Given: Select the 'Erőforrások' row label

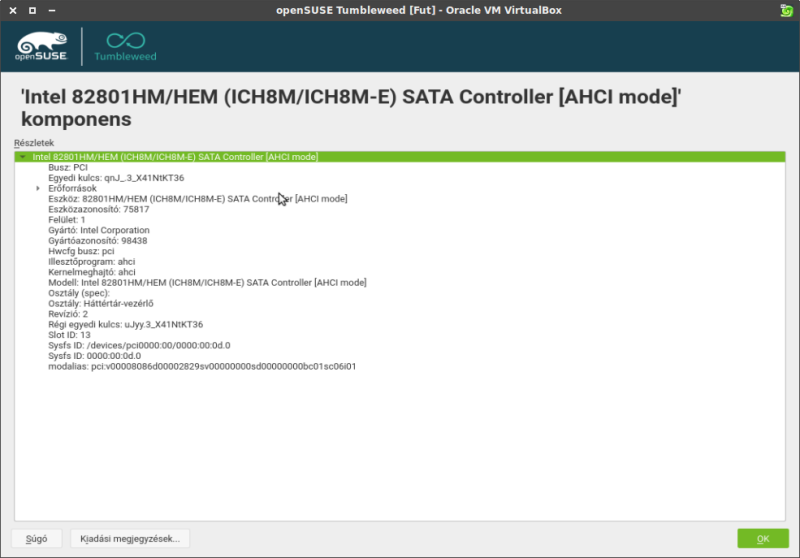Looking at the screenshot, I should pyautogui.click(x=72, y=188).
